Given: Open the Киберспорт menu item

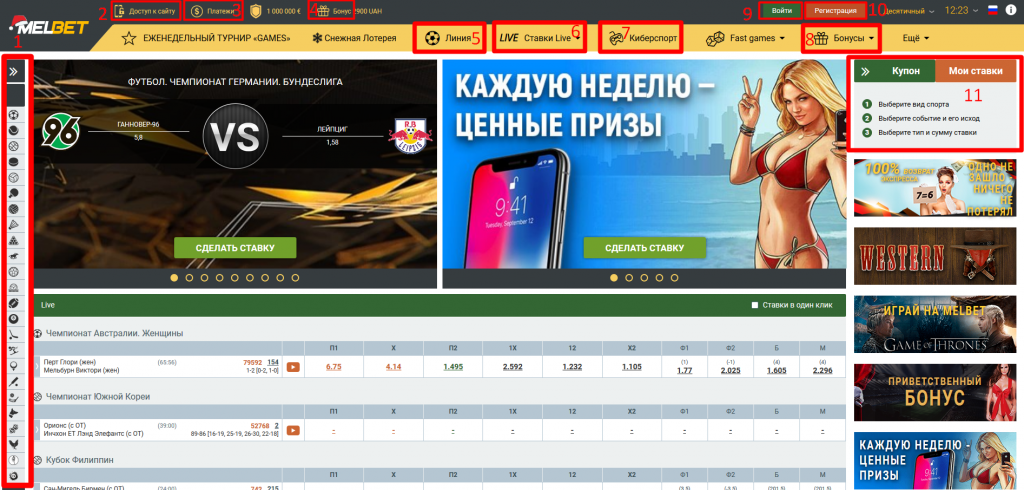Looking at the screenshot, I should [x=641, y=38].
